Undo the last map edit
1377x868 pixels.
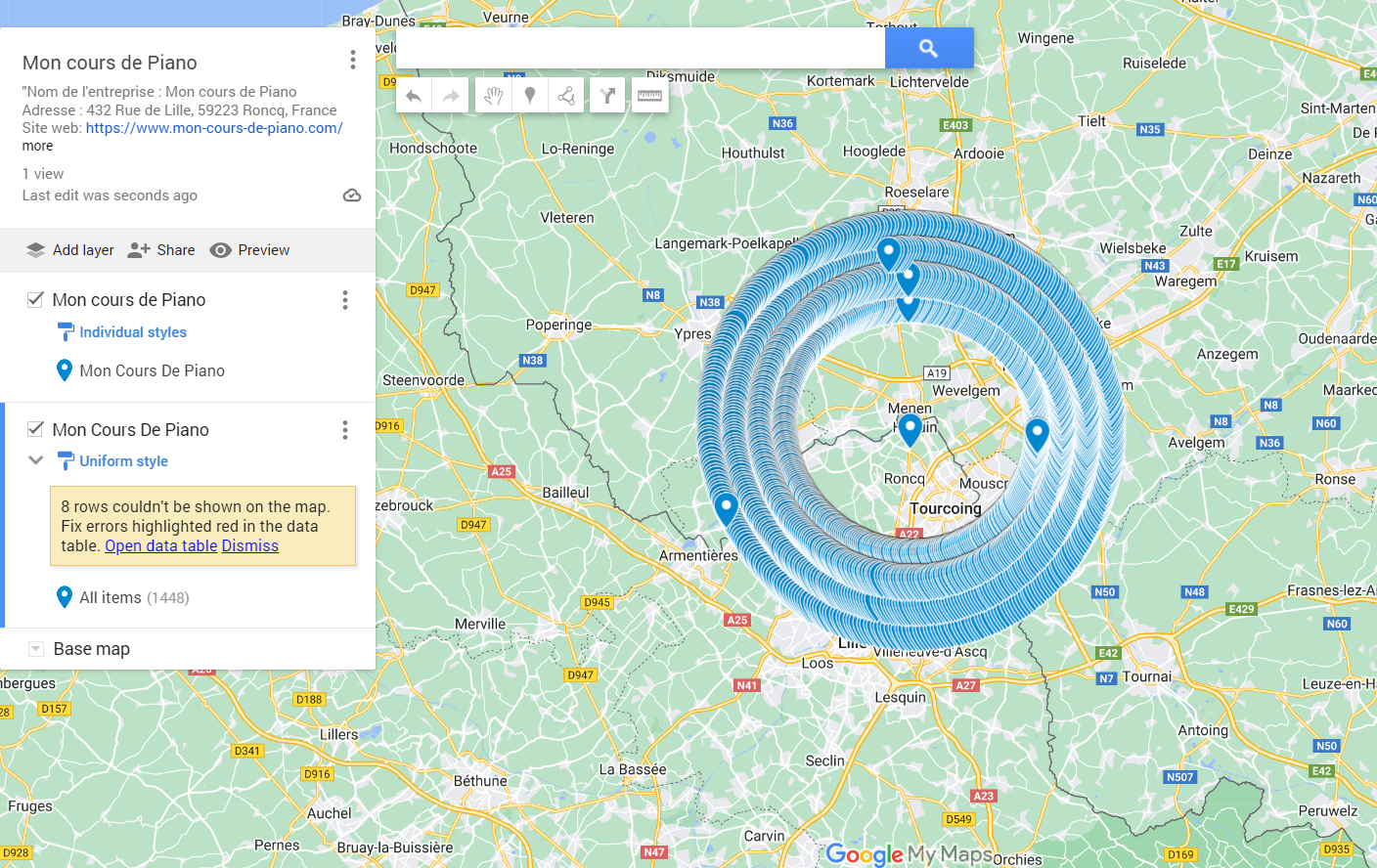pos(414,96)
